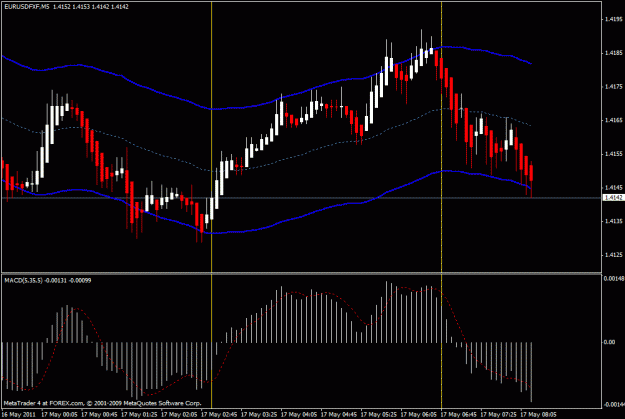625x419 pixels.
Task: Click the 17 May 04:05 time label
Action: [299, 415]
